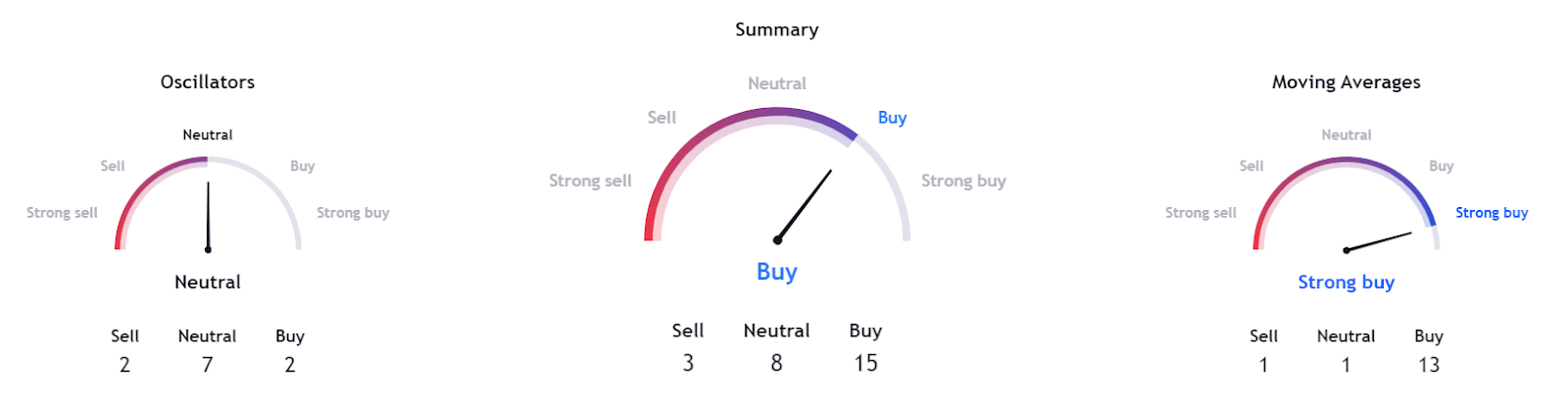The width and height of the screenshot is (1568, 411).
Task: Click the Sell label on Oscillators gauge
Action: click(113, 167)
